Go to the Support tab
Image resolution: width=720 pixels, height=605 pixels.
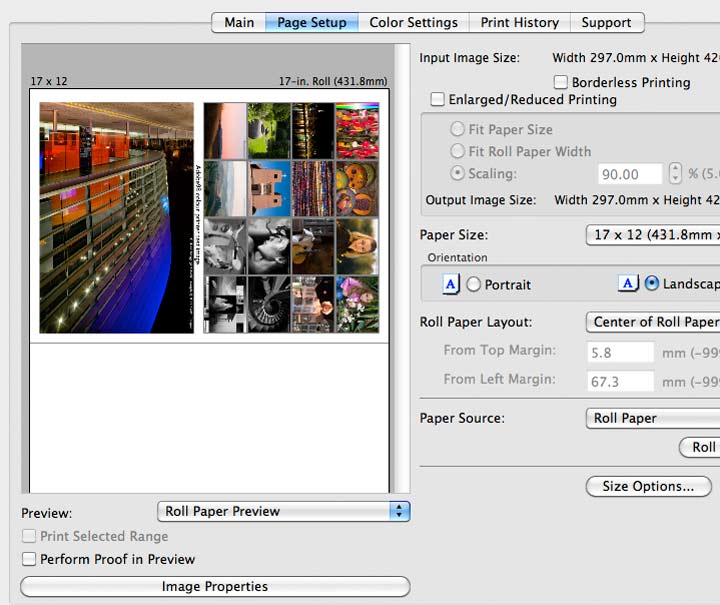[x=607, y=22]
